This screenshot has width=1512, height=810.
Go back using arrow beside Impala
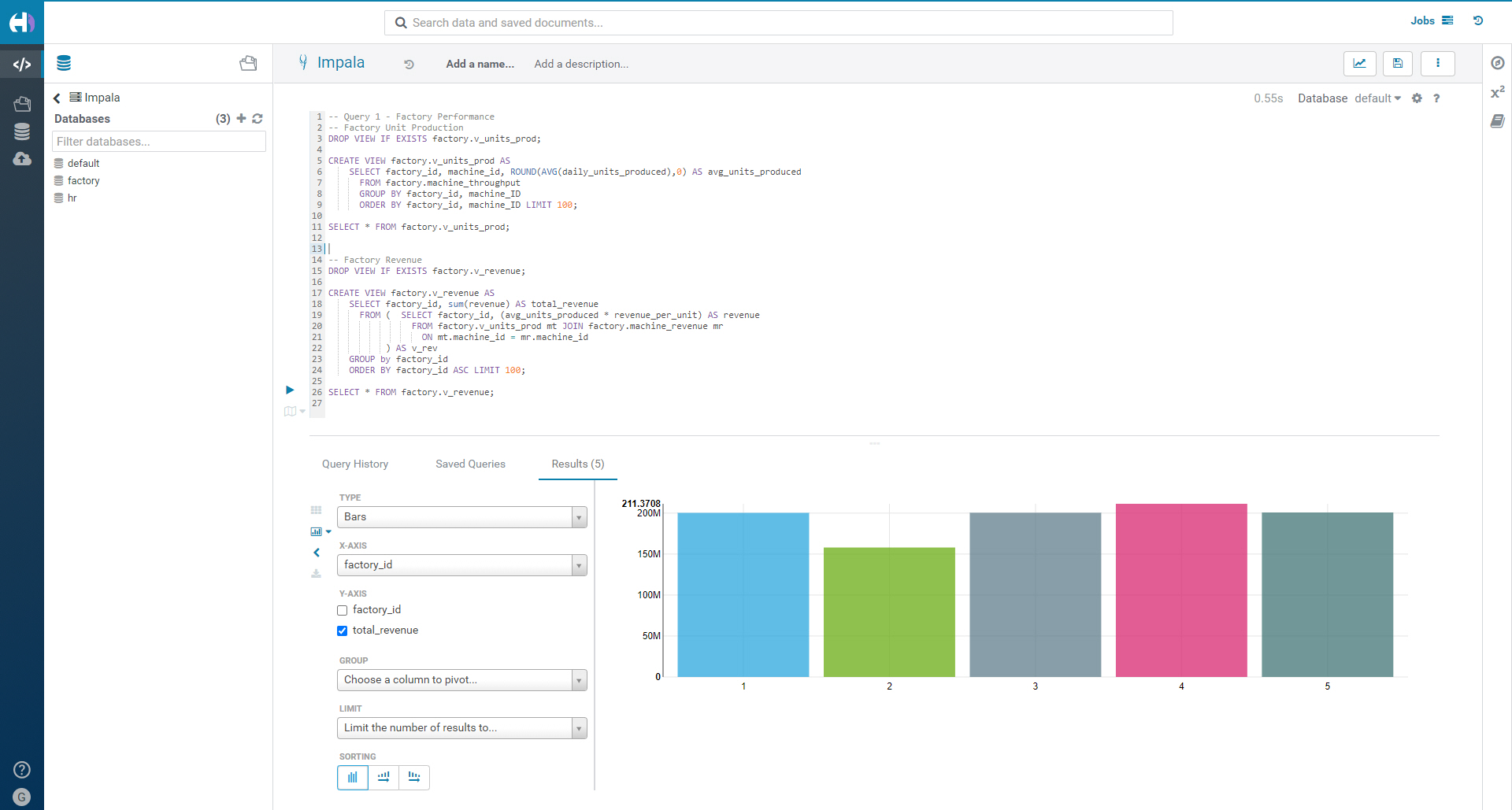click(57, 98)
